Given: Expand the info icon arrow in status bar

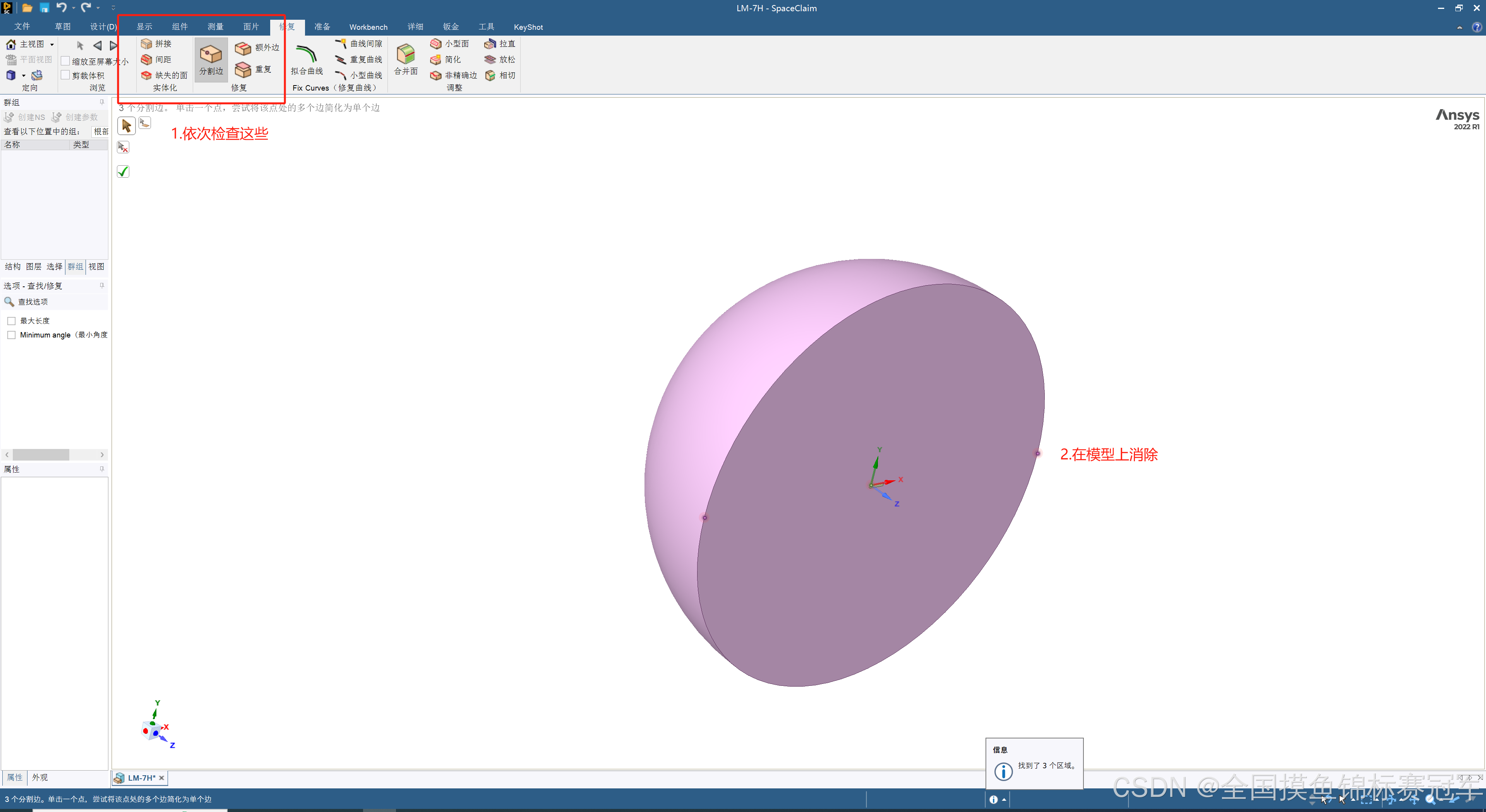Looking at the screenshot, I should 1004,799.
